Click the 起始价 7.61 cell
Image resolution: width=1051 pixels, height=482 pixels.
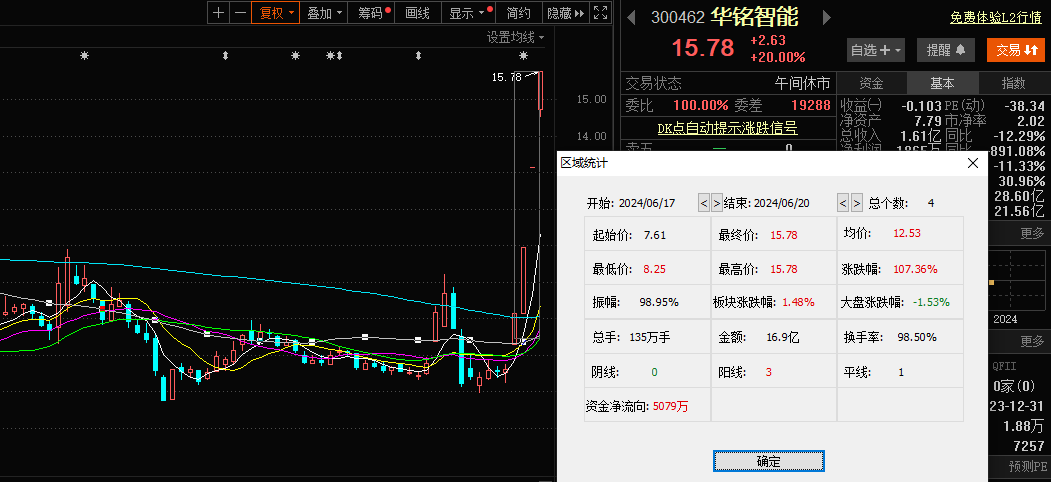(647, 235)
